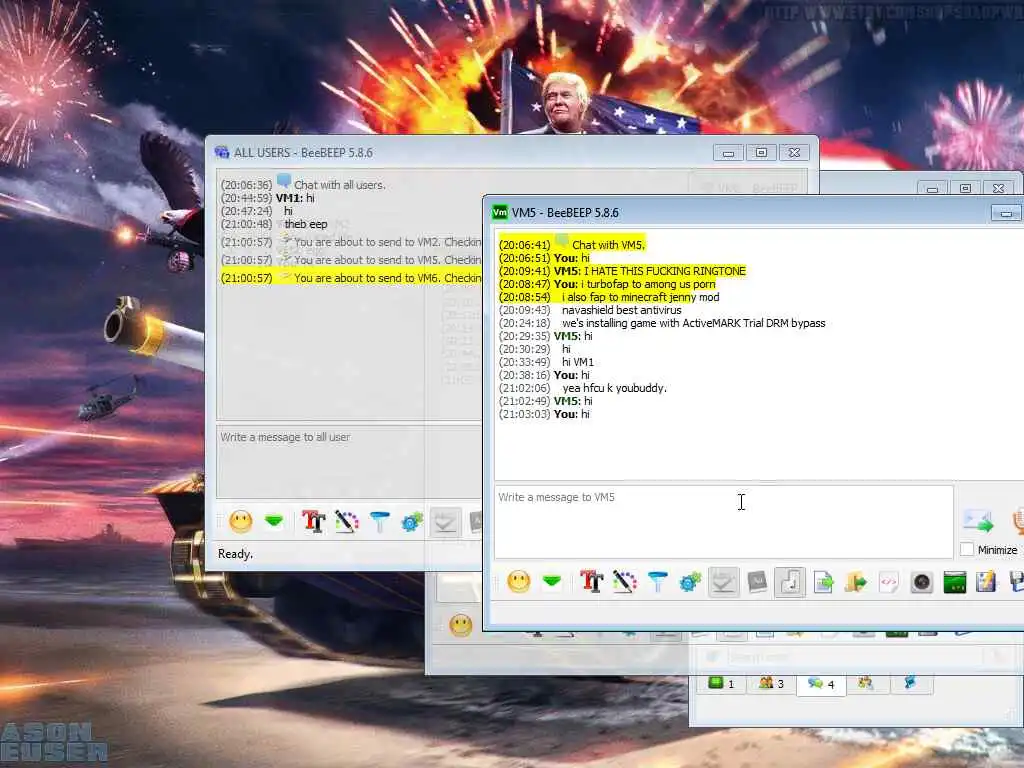Click the 'Write a message to VM5' input
The width and height of the screenshot is (1024, 768).
724,521
